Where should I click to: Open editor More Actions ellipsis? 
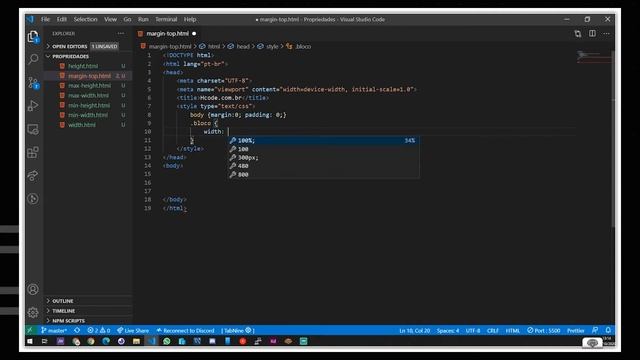click(x=607, y=33)
